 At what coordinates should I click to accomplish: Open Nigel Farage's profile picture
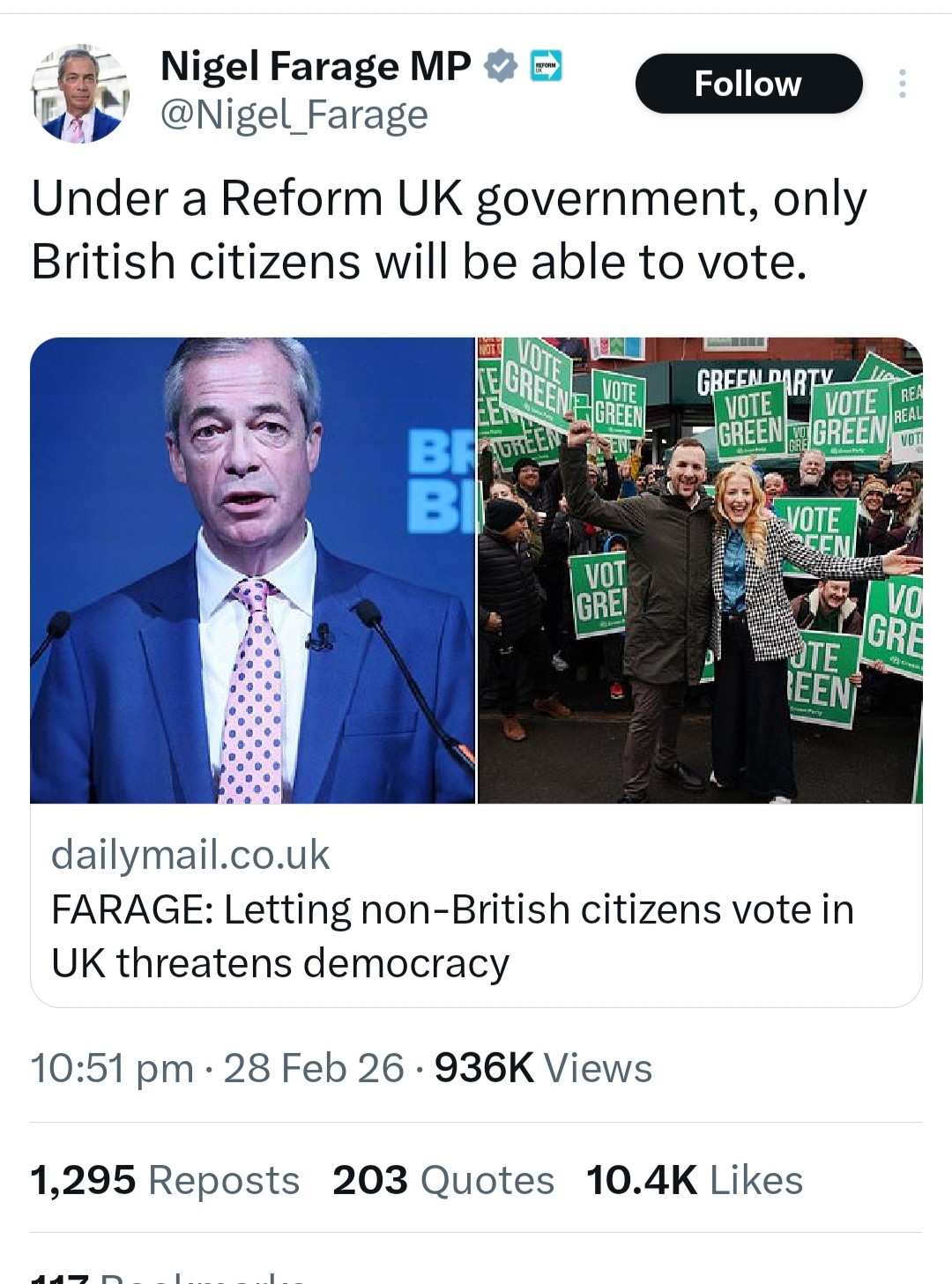[80, 94]
